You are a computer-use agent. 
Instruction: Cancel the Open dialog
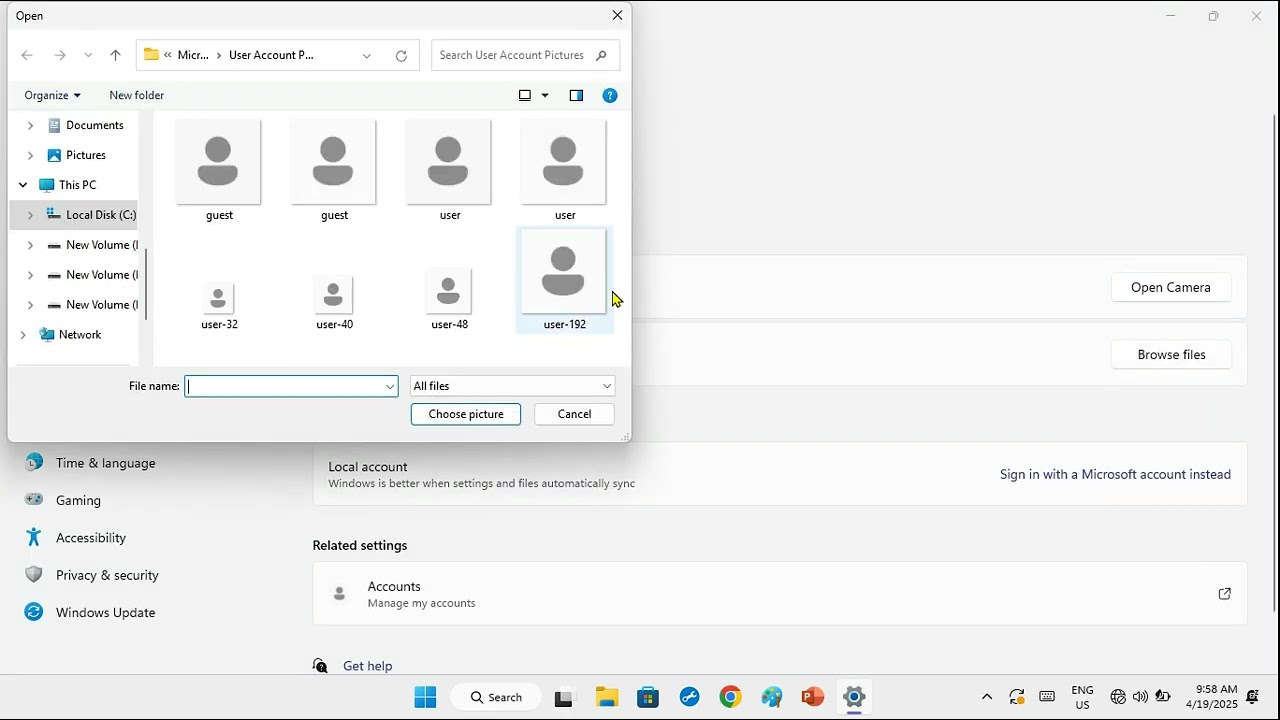click(x=574, y=414)
